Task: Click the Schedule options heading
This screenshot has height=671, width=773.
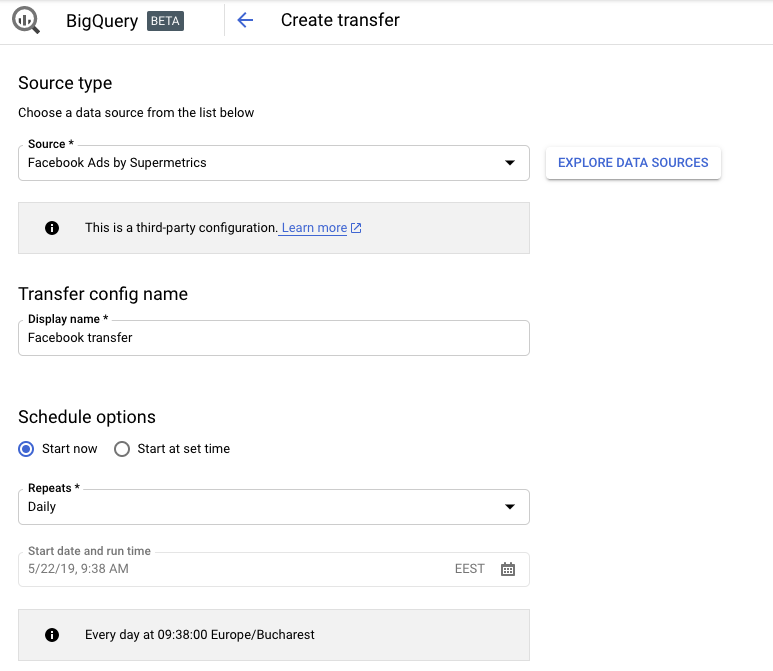Action: (x=87, y=417)
